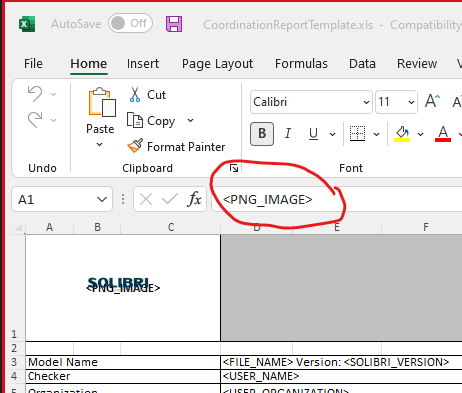Click the <FILE_NAME> Version cell
The width and height of the screenshot is (462, 393).
(341, 362)
